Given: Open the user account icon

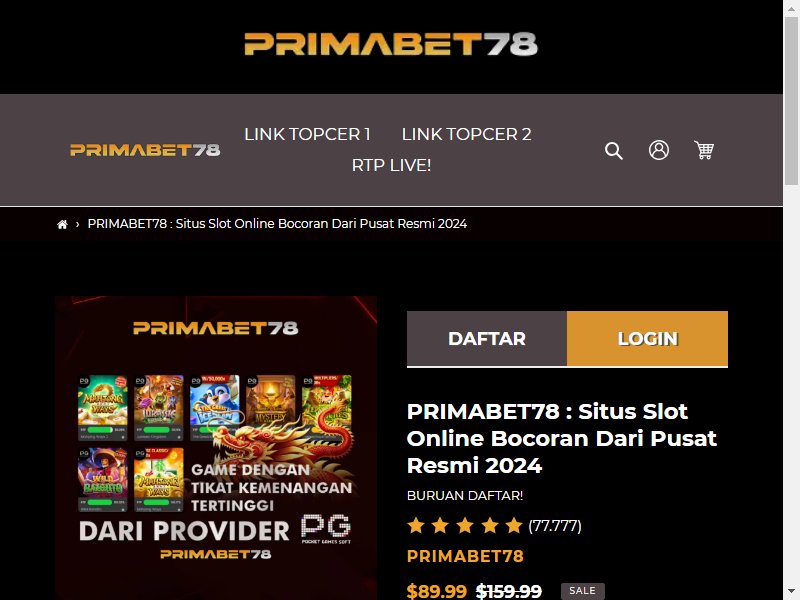Looking at the screenshot, I should pyautogui.click(x=659, y=150).
